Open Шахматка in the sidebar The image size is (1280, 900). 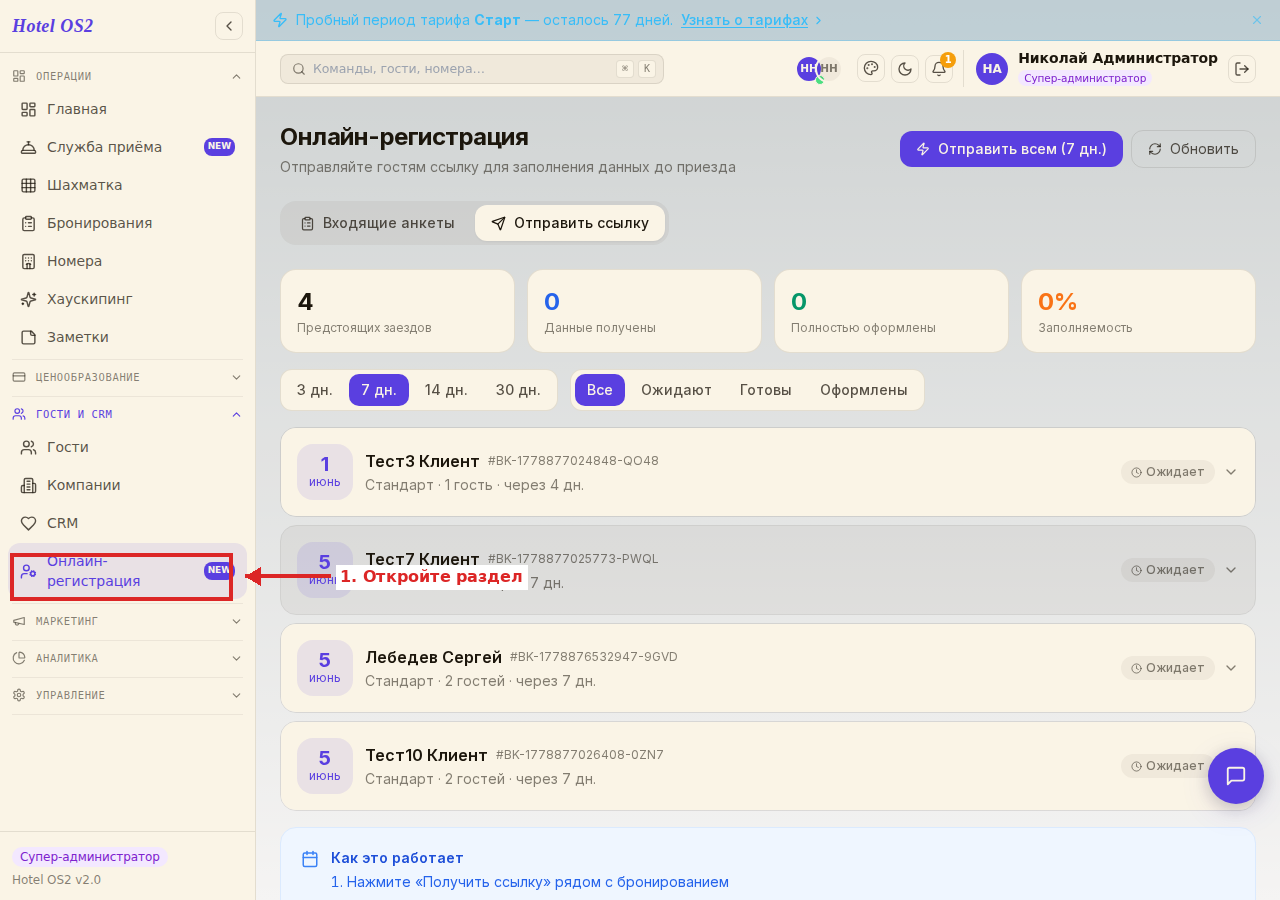(127, 185)
